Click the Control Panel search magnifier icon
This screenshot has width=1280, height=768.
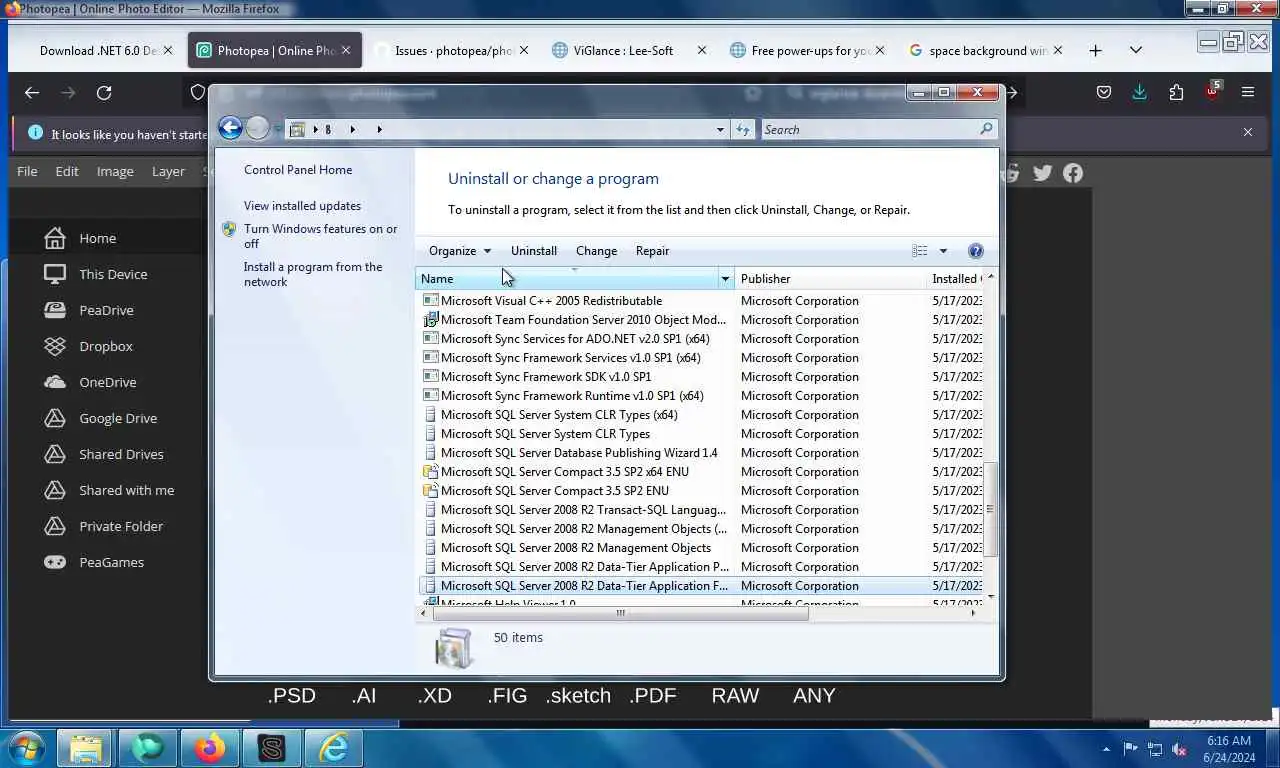coord(986,129)
